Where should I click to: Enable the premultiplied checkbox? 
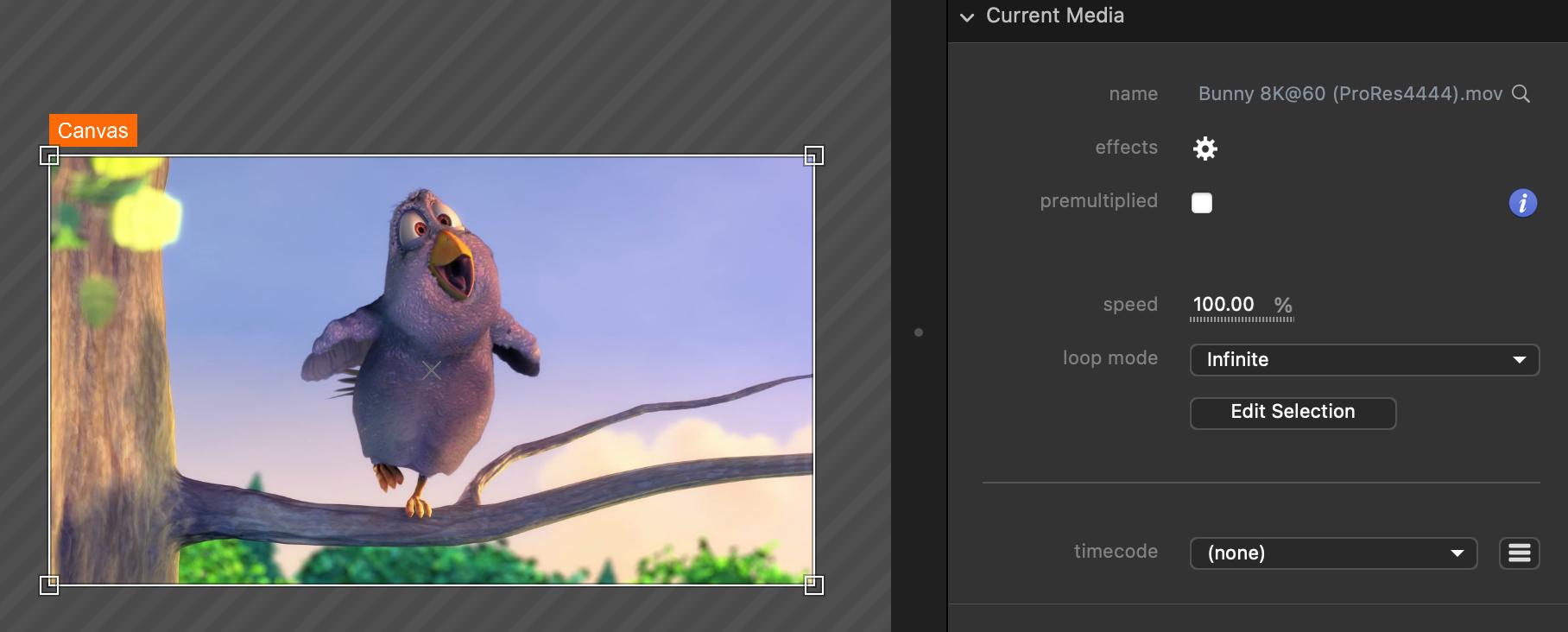1201,203
